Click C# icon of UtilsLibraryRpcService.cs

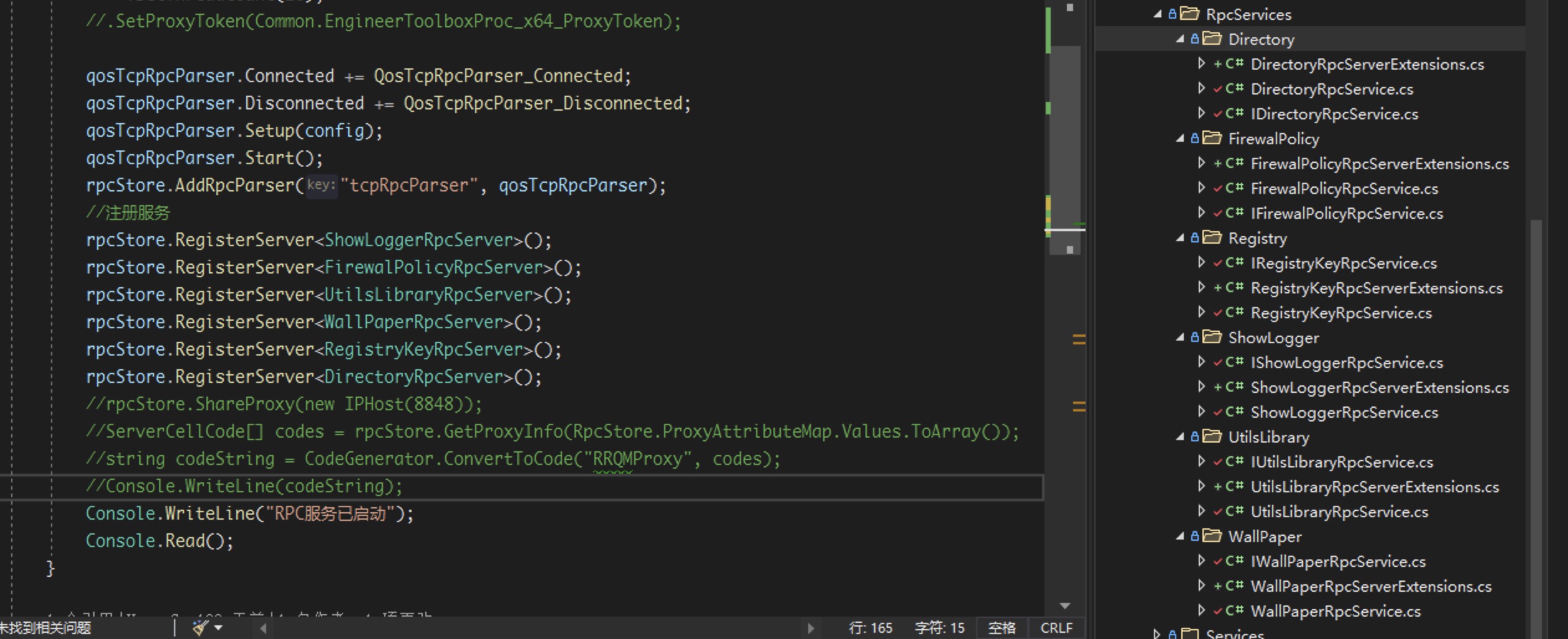pos(1234,511)
